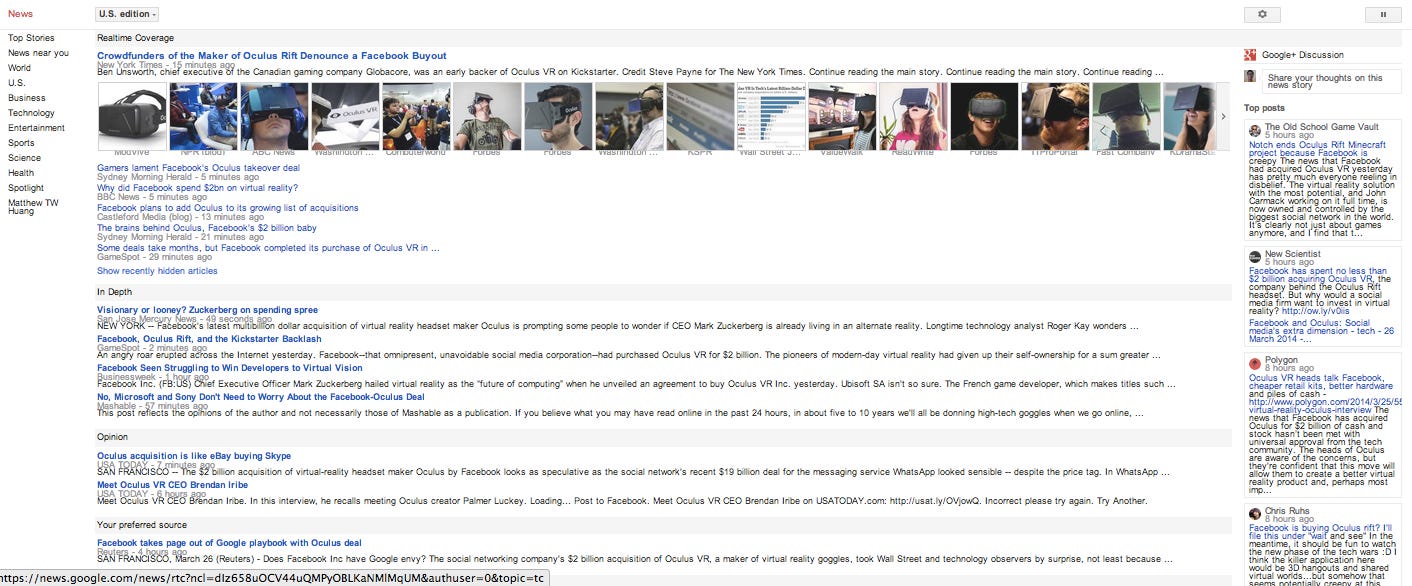1412x586 pixels.
Task: Click the Google+ Discussion icon
Action: pos(1250,55)
